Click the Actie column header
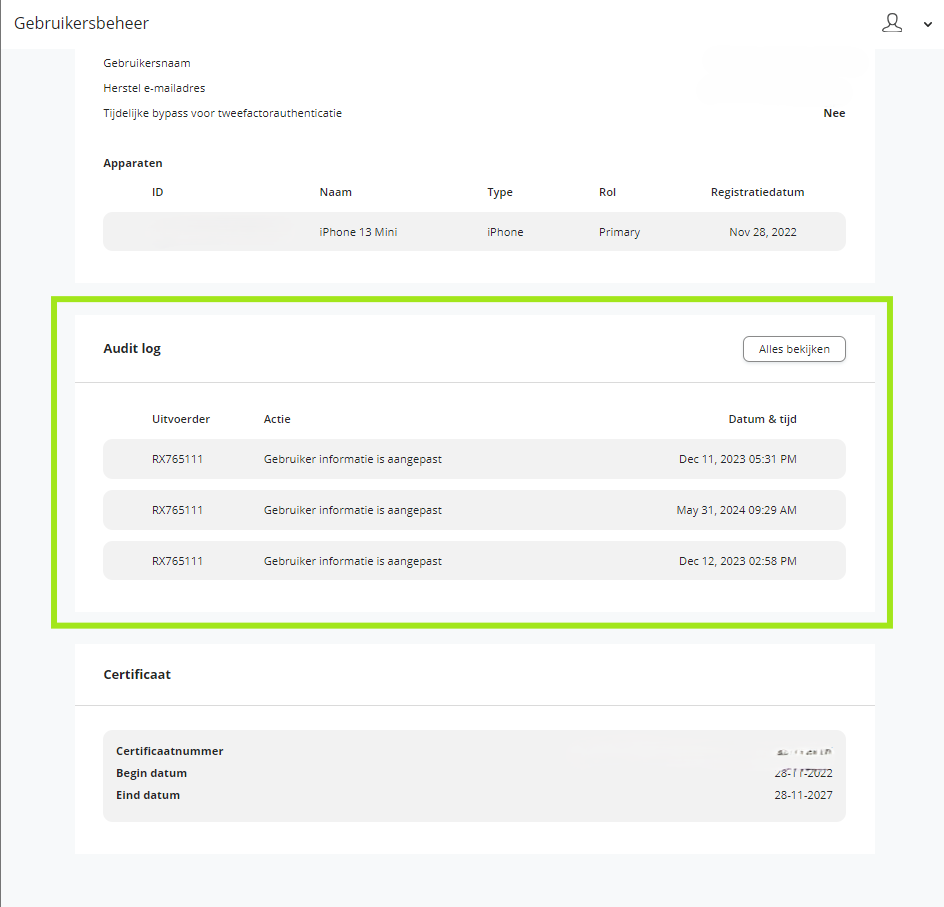 tap(277, 419)
